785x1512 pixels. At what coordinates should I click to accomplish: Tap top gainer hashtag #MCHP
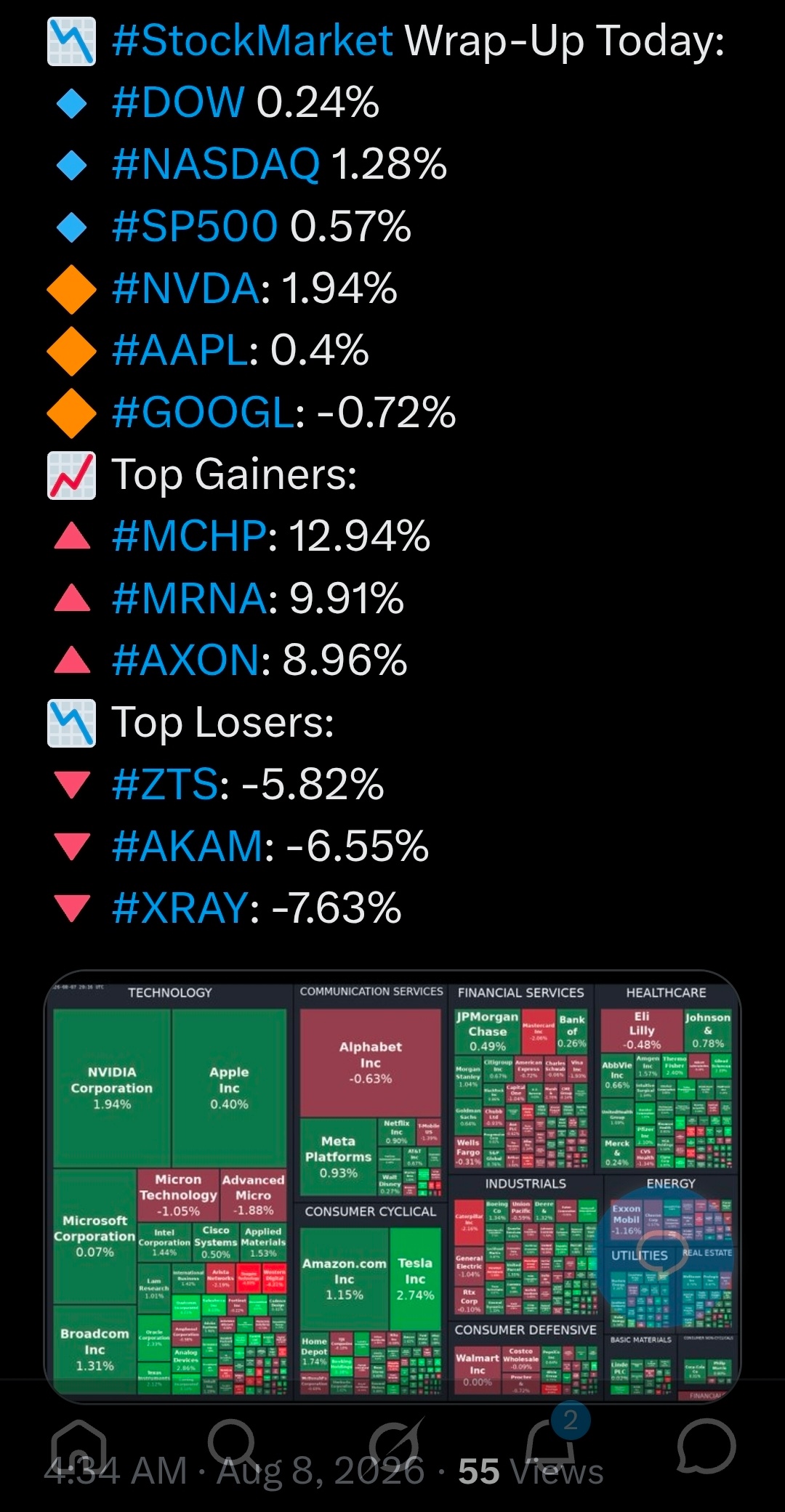(x=190, y=536)
